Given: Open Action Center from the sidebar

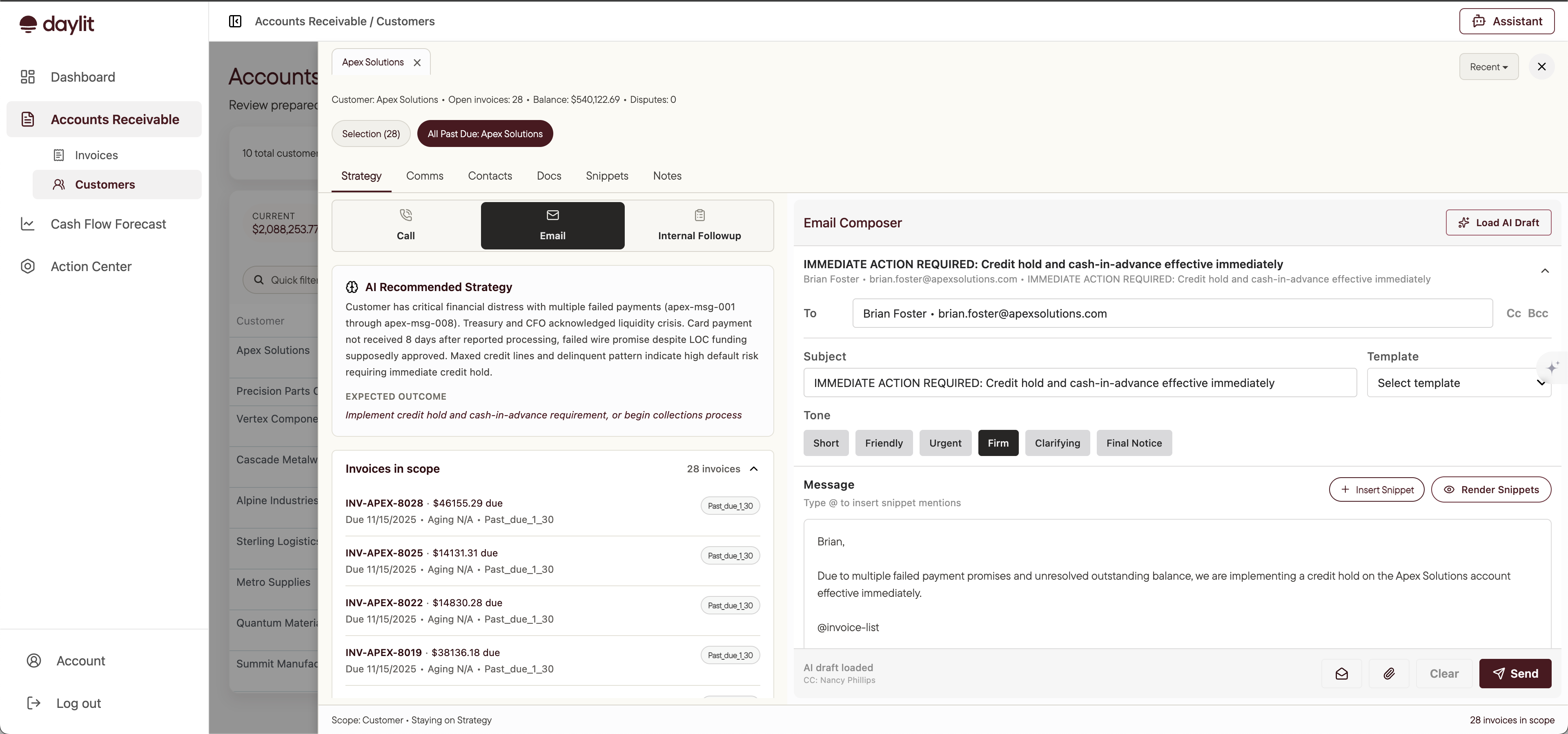Looking at the screenshot, I should 91,266.
